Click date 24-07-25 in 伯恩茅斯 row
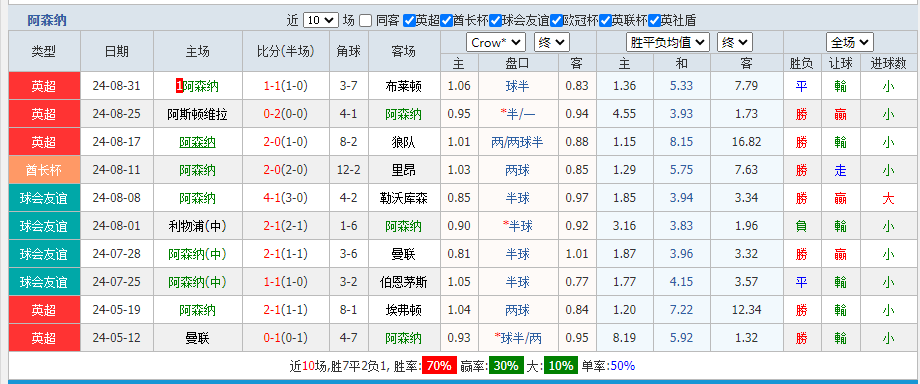Screen dimensions: 920x384 point(117,282)
